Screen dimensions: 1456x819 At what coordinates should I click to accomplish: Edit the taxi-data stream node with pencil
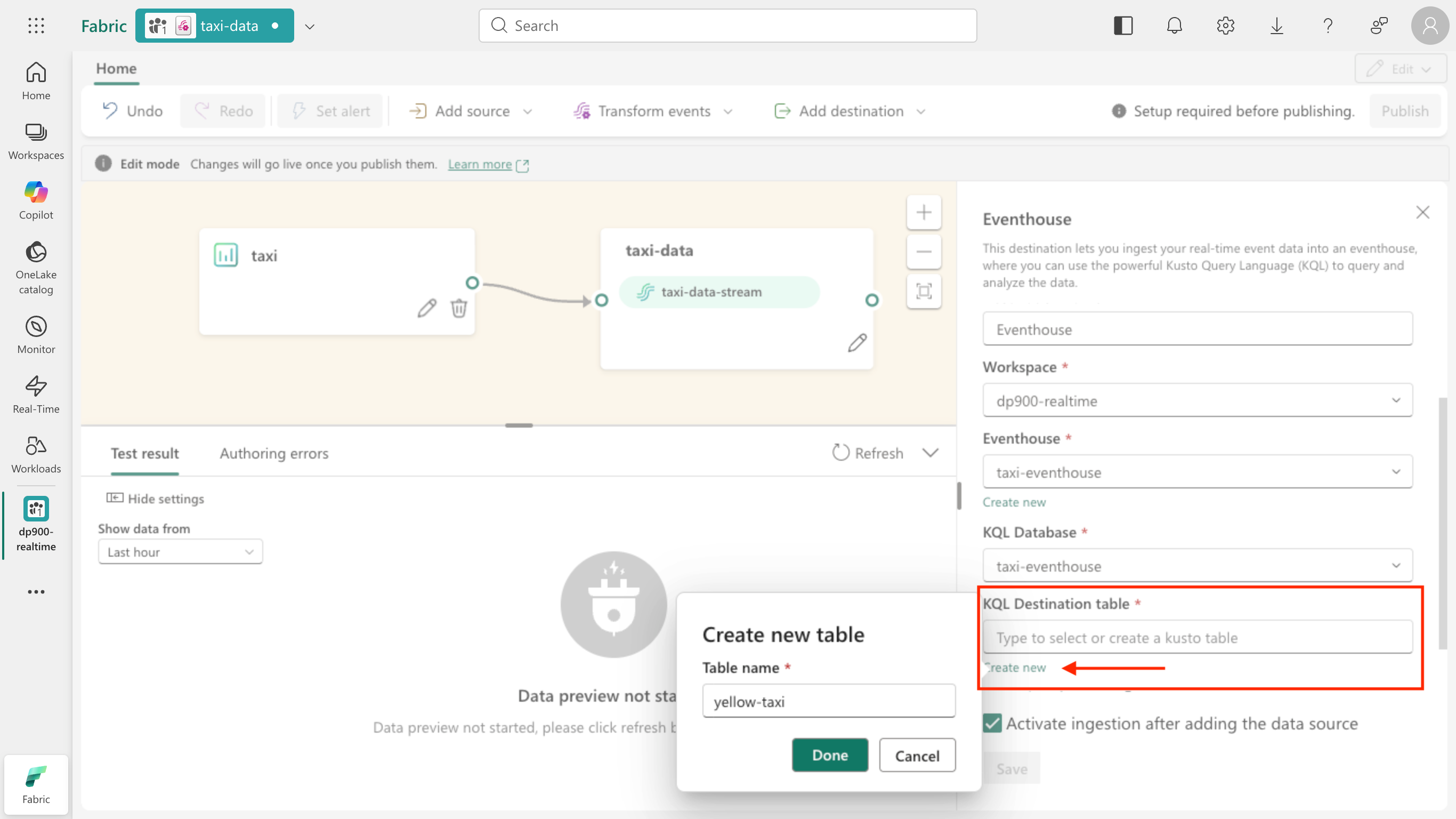click(858, 343)
